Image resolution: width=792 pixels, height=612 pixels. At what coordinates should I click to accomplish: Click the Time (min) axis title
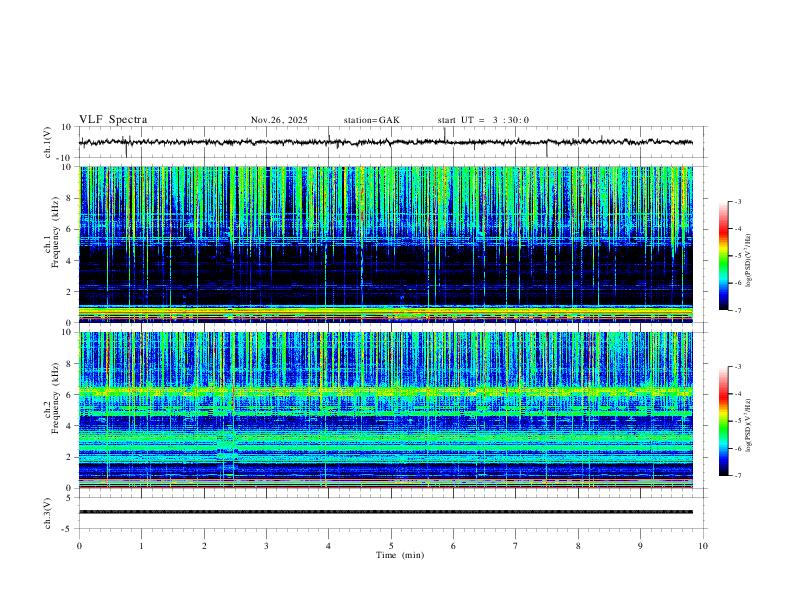[x=400, y=555]
